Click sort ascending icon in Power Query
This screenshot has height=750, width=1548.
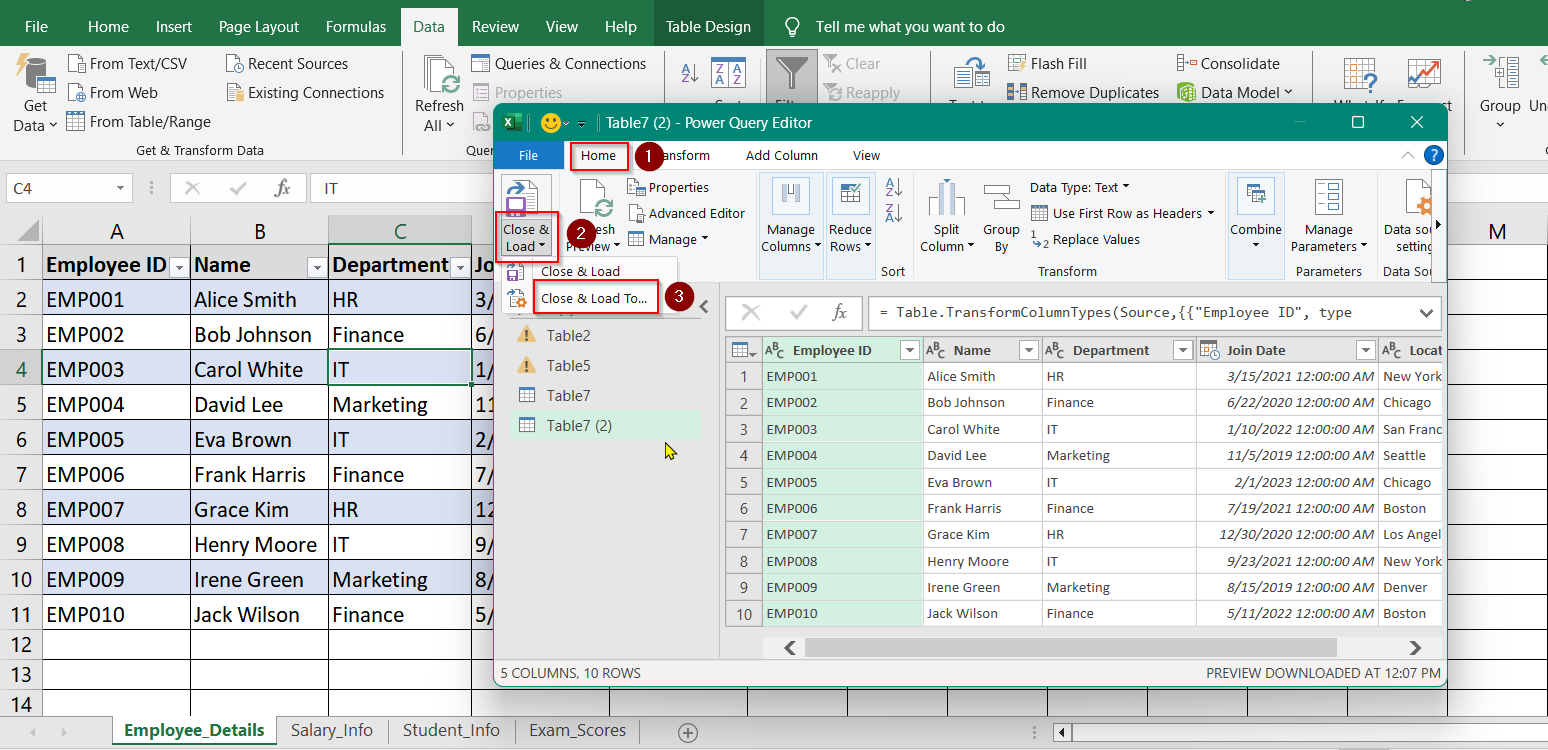click(894, 187)
